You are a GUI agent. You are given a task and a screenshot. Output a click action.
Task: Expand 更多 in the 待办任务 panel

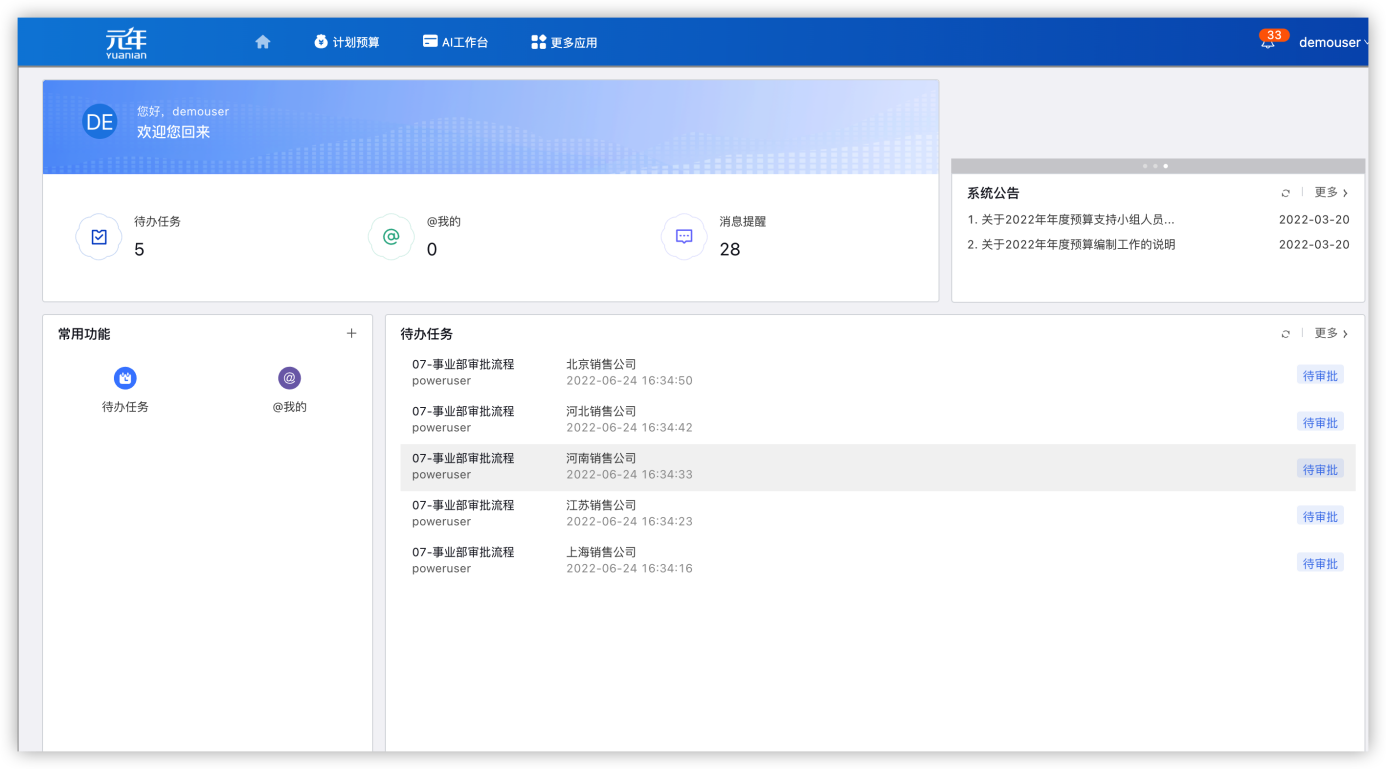(x=1331, y=334)
